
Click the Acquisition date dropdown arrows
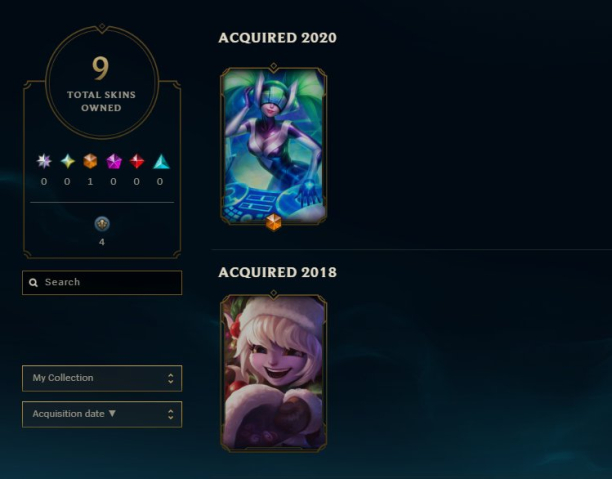pos(171,414)
